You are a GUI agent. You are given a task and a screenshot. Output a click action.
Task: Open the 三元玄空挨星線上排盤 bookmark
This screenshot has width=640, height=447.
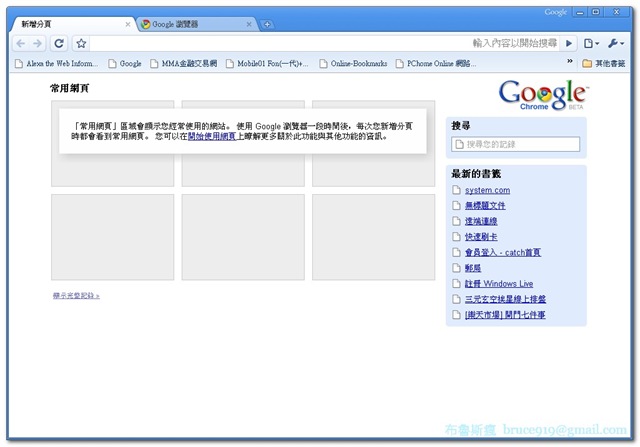505,299
